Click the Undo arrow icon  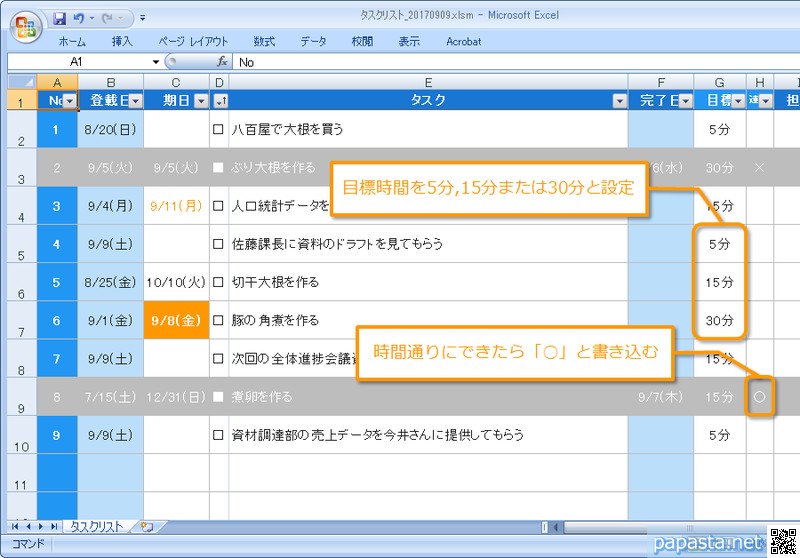[x=78, y=18]
